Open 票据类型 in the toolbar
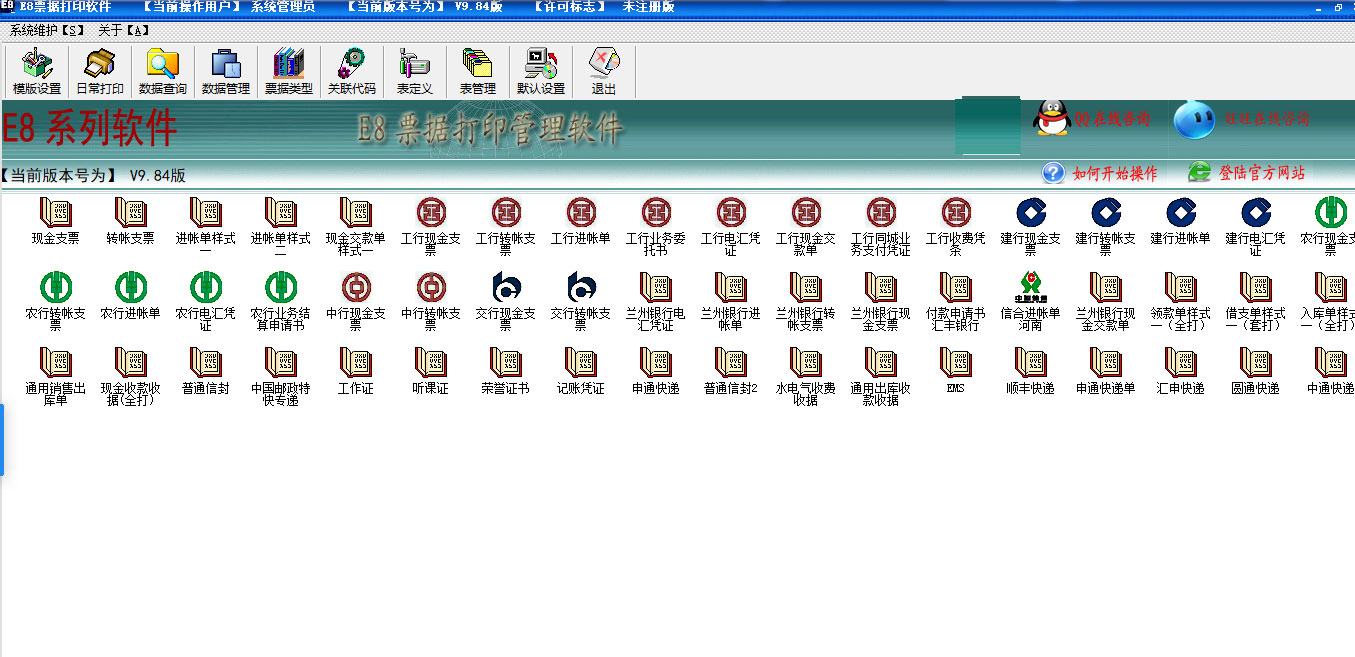 point(289,71)
